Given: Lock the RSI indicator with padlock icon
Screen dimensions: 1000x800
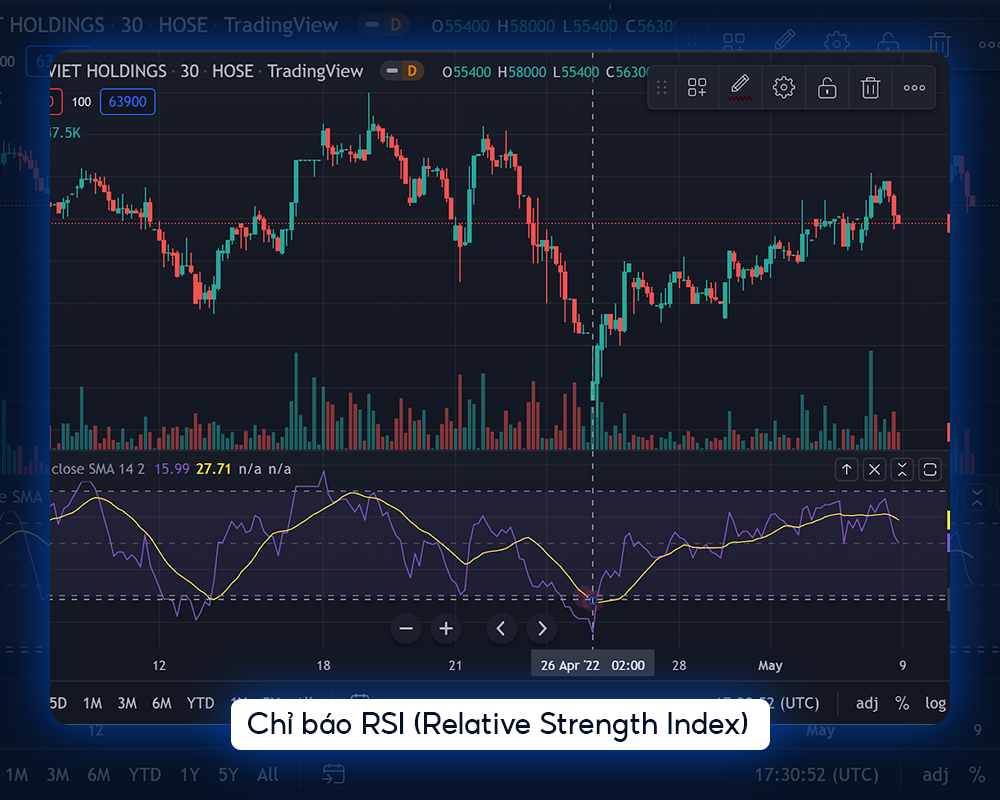Looking at the screenshot, I should (826, 87).
